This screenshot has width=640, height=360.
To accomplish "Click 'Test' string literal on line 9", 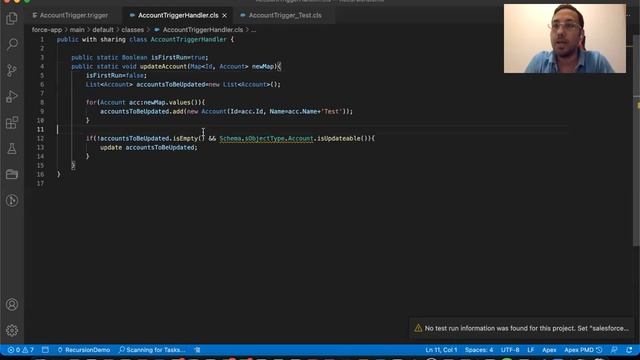I will point(331,111).
